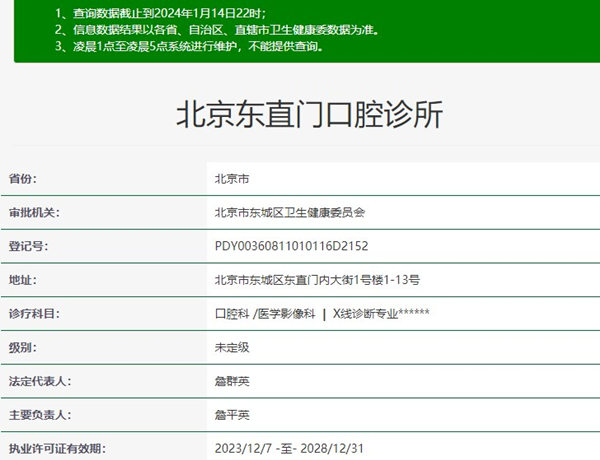Select the 诊疗科目 label
Screen dimensions: 600x460
pyautogui.click(x=34, y=314)
